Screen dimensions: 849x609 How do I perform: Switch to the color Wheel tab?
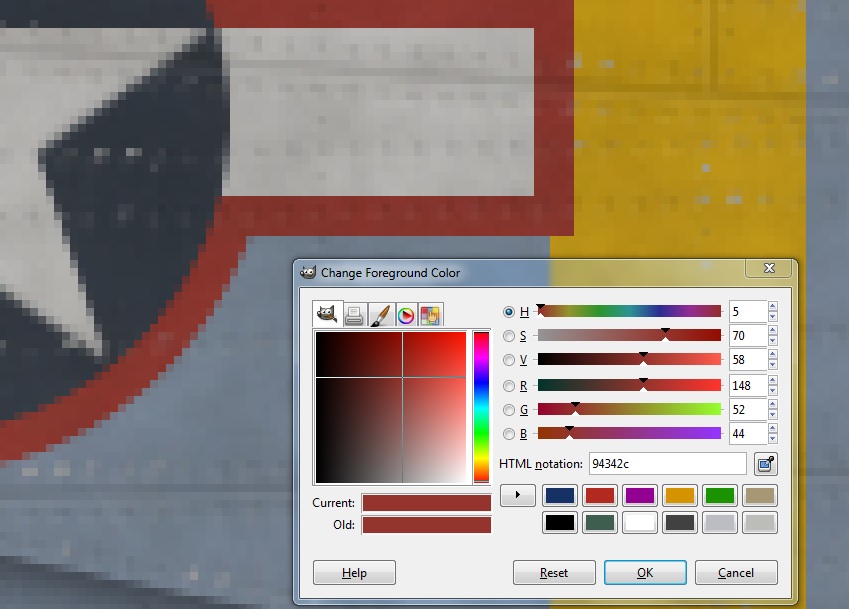click(x=406, y=316)
